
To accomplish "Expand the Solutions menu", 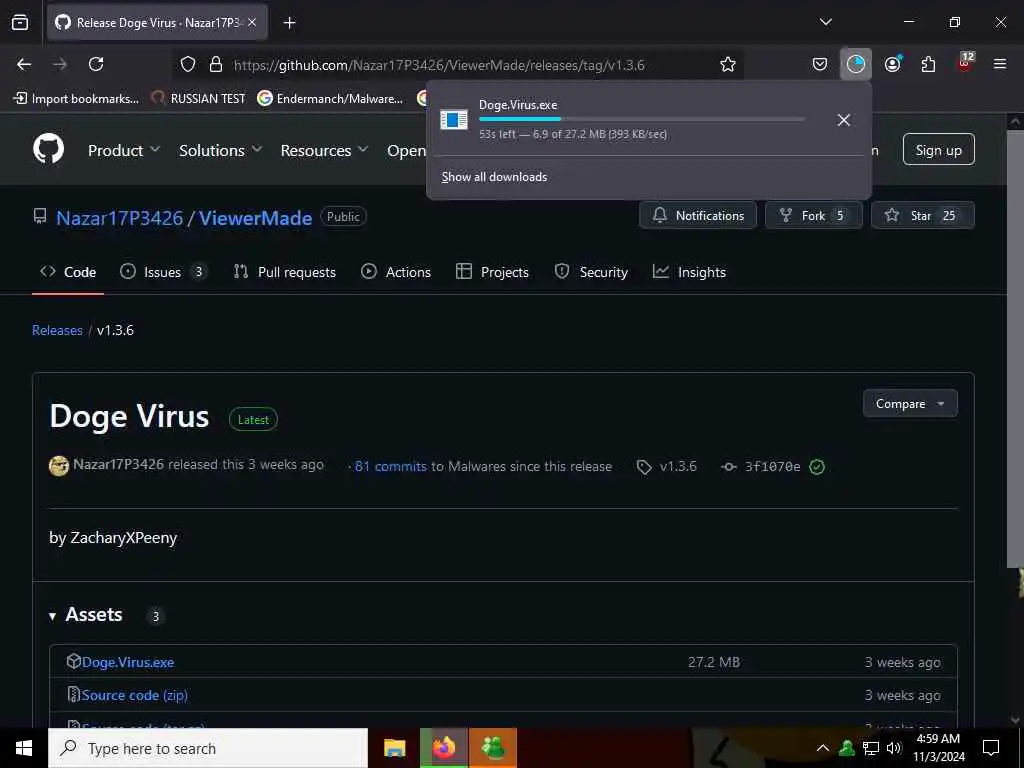I will click(221, 150).
